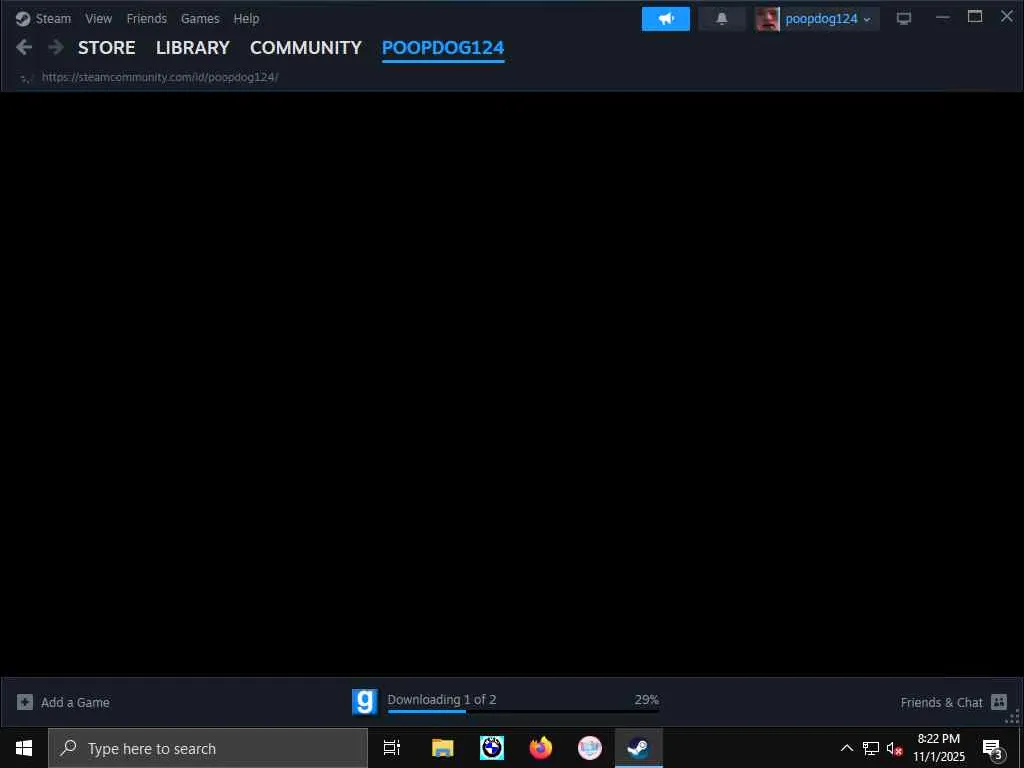Click the Steam taskbar icon
The image size is (1024, 768).
pyautogui.click(x=639, y=748)
